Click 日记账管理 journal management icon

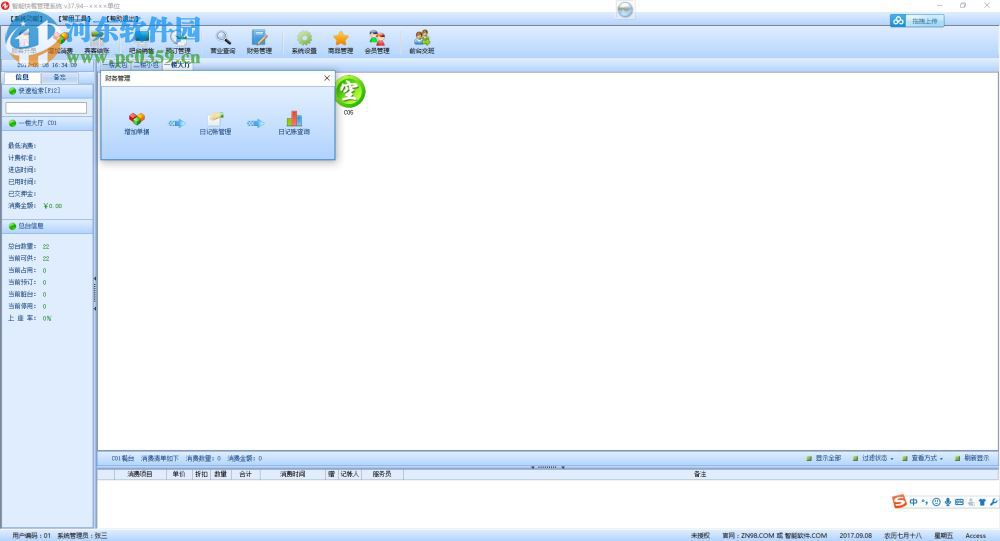pos(215,123)
